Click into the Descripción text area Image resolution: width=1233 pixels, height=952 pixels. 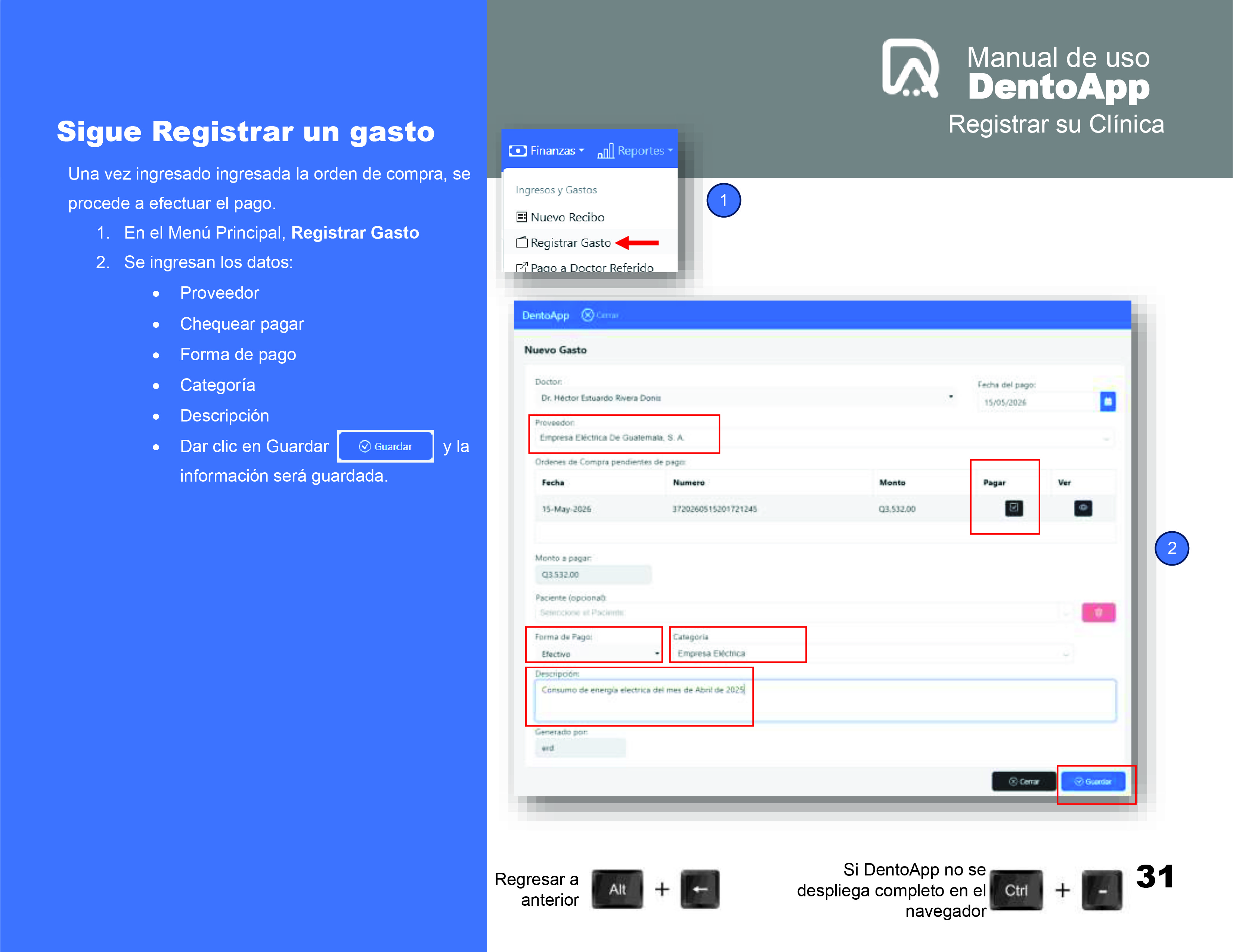click(x=825, y=700)
